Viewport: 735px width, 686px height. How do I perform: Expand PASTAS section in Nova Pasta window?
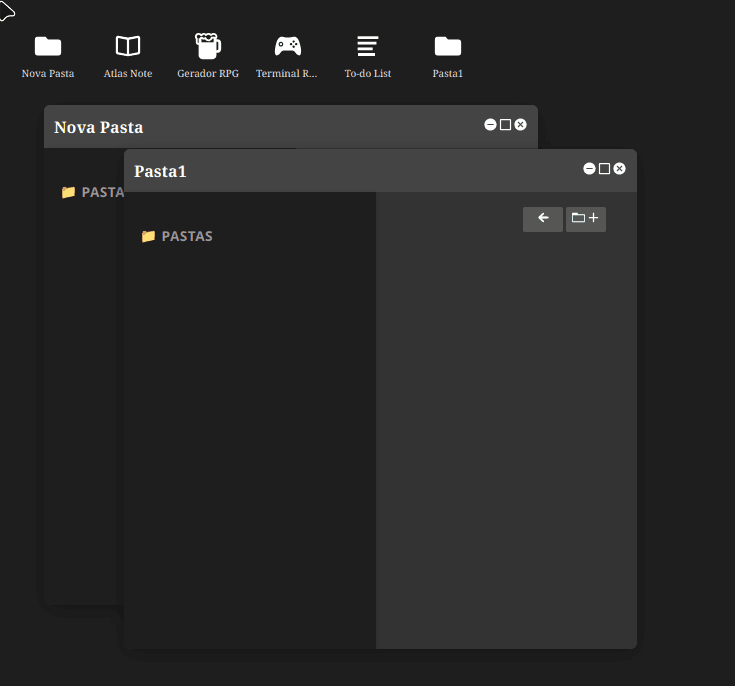pos(92,192)
